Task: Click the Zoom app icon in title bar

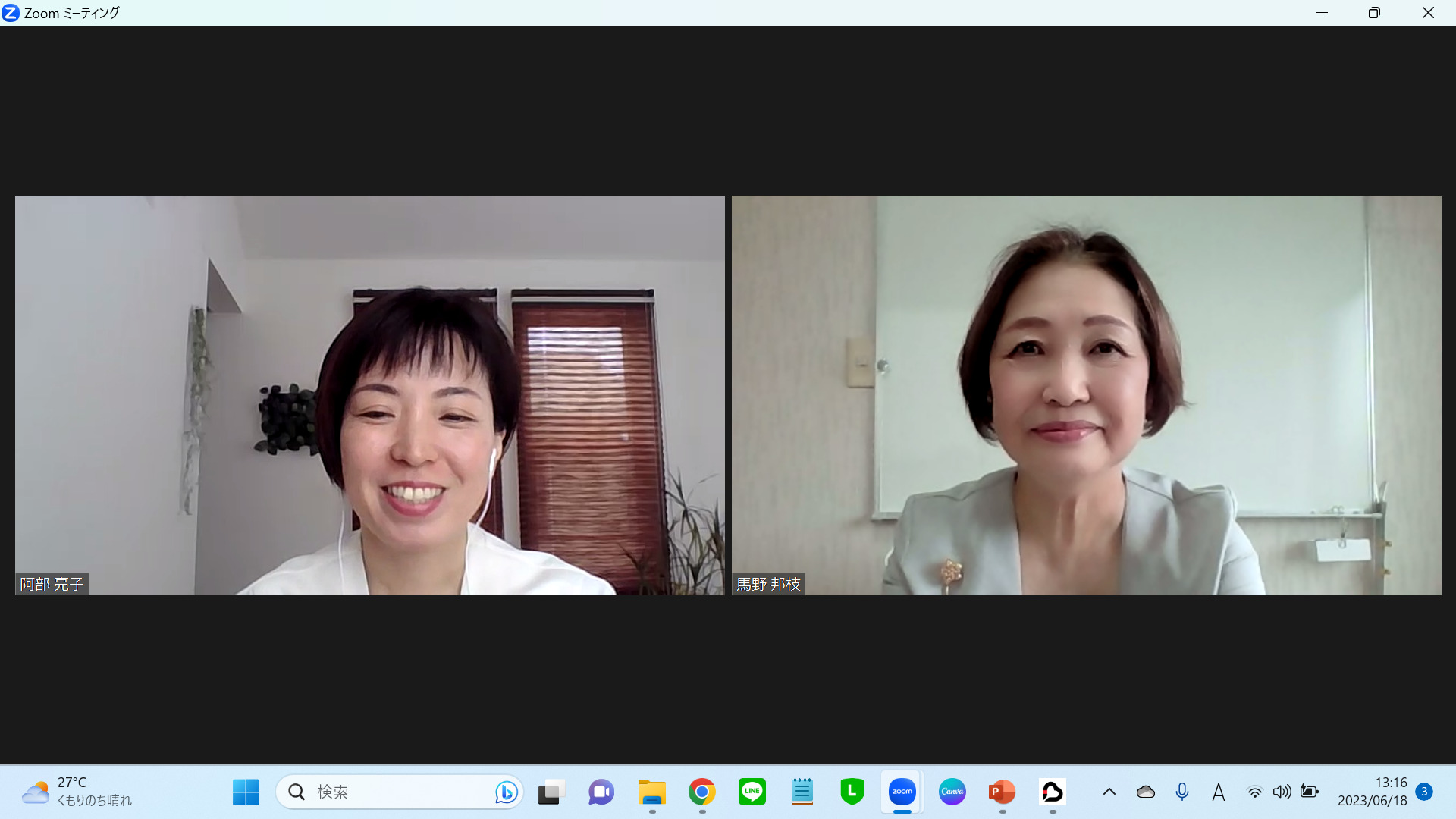Action: [x=11, y=13]
